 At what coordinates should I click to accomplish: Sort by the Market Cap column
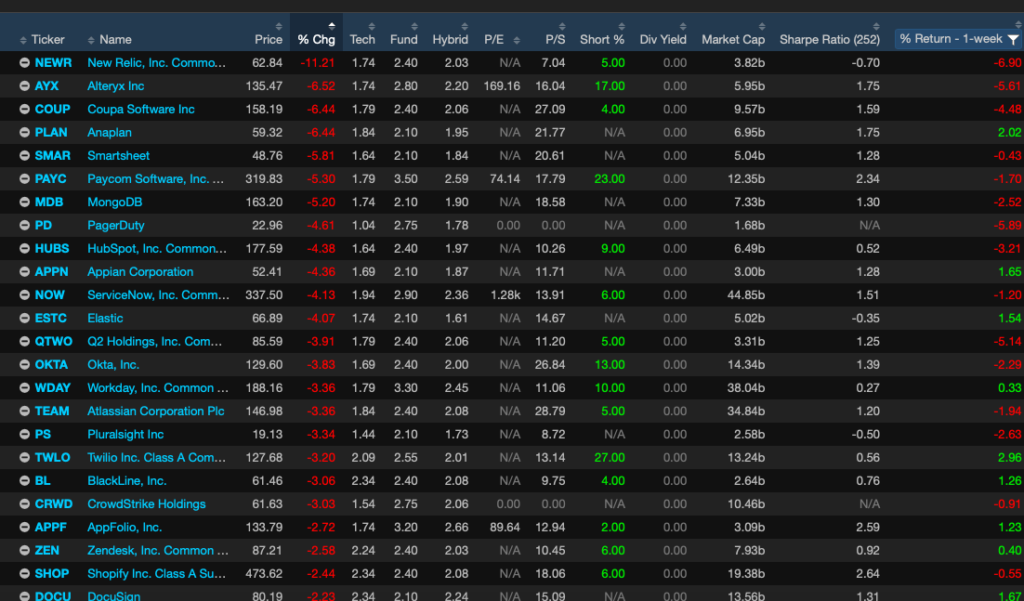pyautogui.click(x=733, y=40)
